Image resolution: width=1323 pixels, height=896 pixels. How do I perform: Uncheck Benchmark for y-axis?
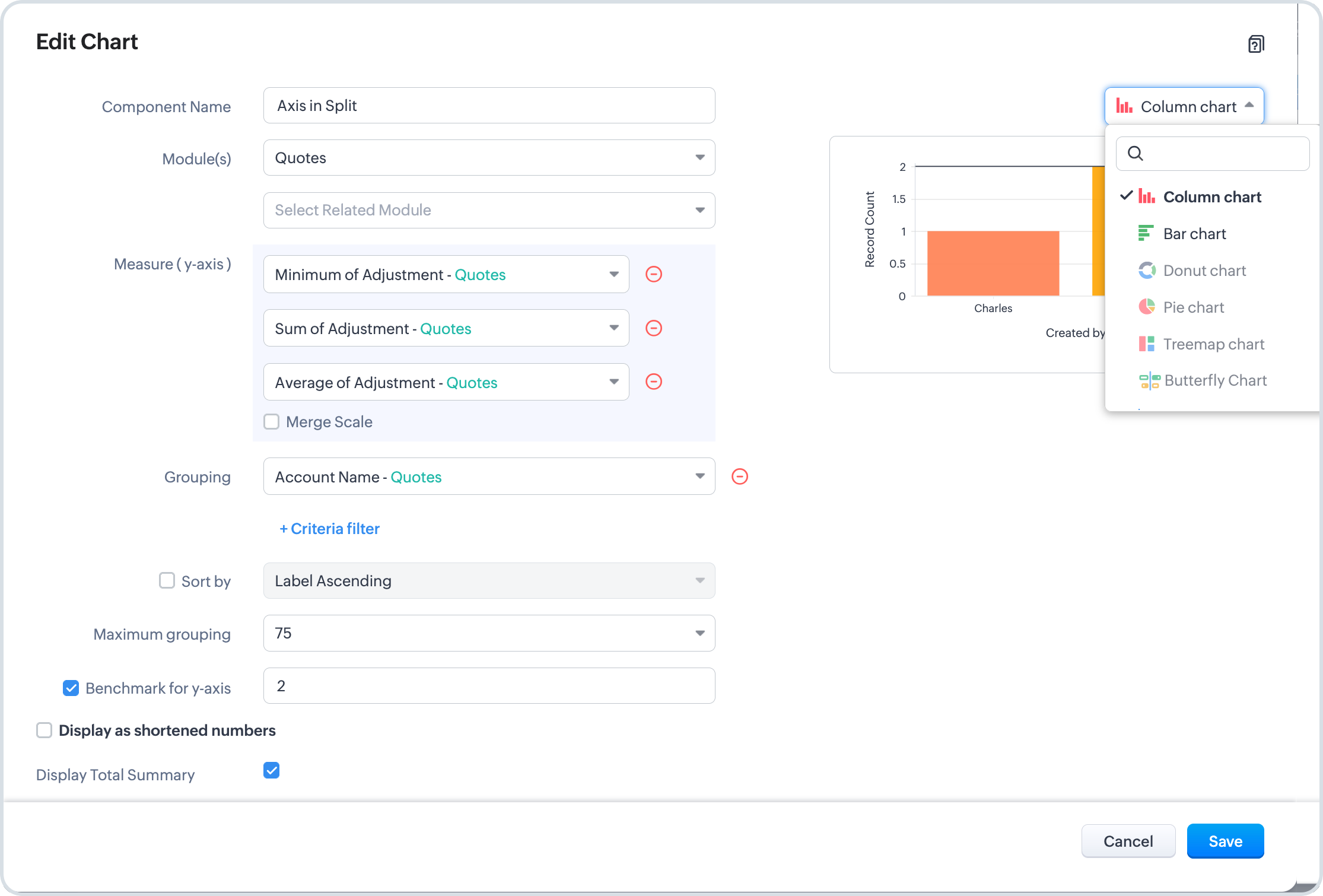pos(71,688)
